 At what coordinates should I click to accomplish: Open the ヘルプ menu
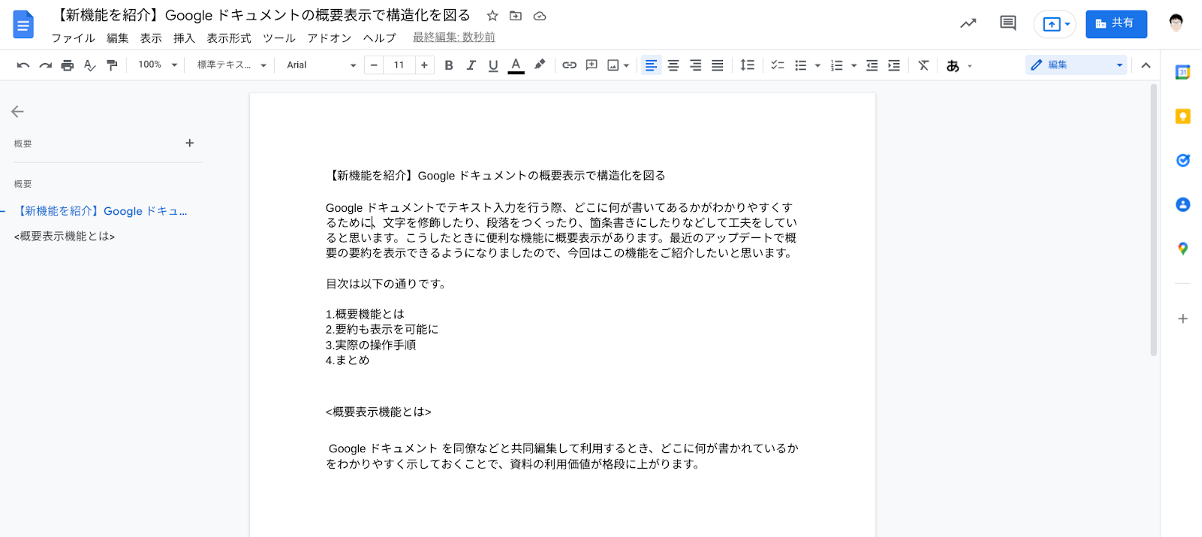[379, 38]
